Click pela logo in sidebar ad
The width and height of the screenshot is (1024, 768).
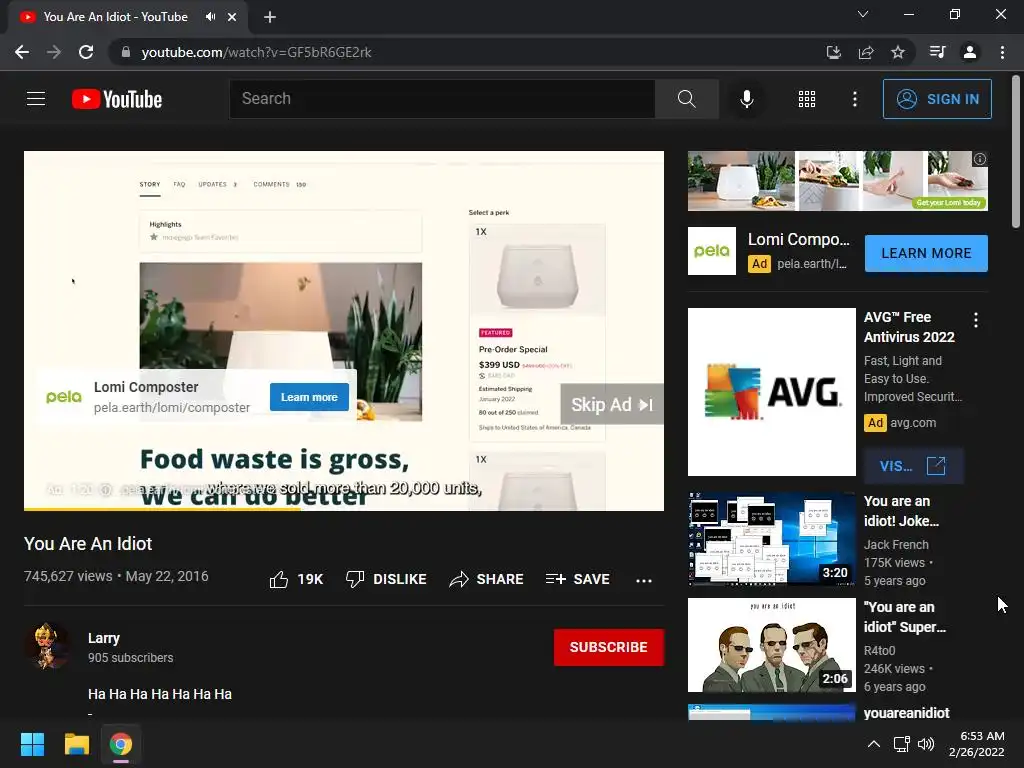pos(711,251)
